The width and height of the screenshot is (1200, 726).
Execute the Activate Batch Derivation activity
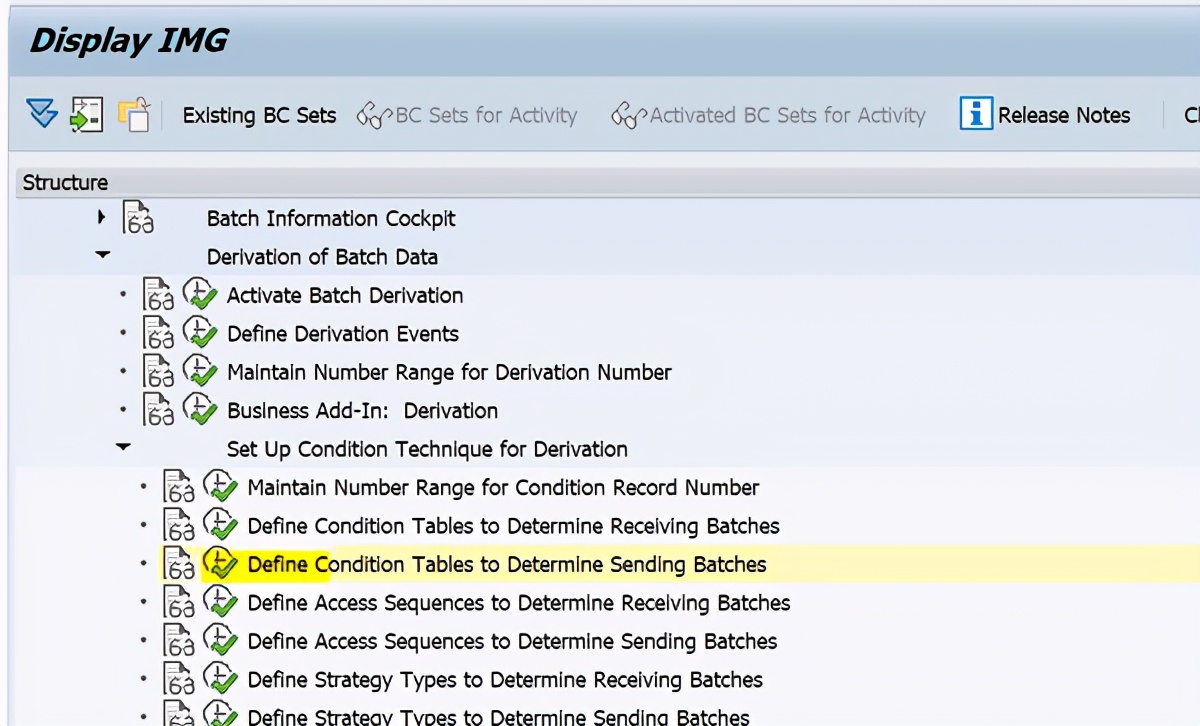click(x=201, y=295)
